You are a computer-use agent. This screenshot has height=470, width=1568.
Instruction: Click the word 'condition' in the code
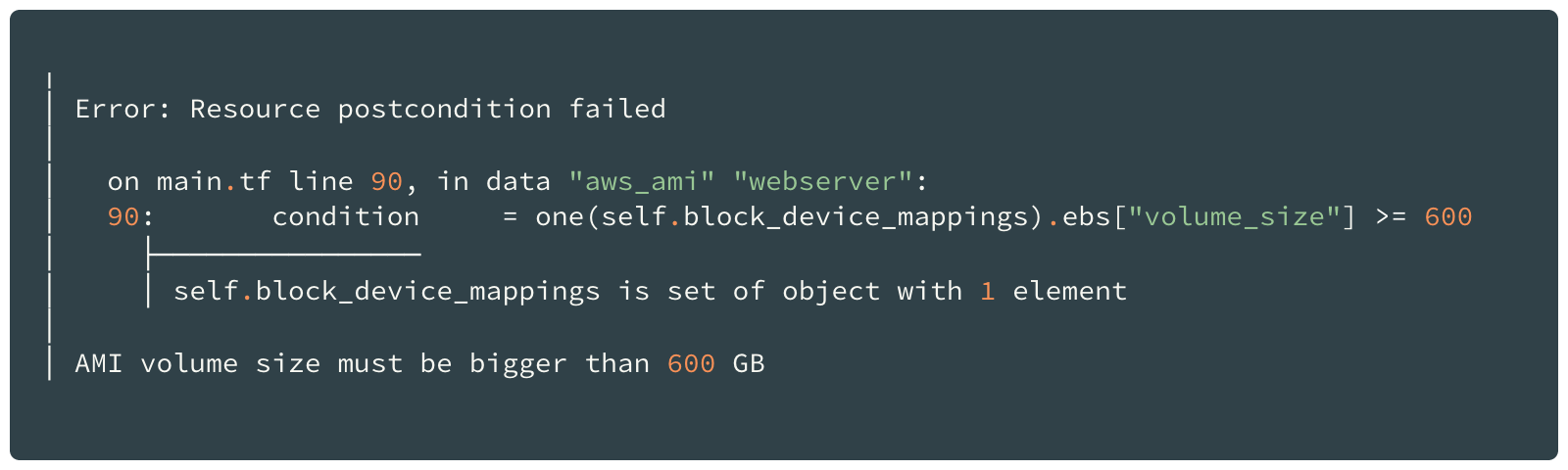pyautogui.click(x=346, y=216)
